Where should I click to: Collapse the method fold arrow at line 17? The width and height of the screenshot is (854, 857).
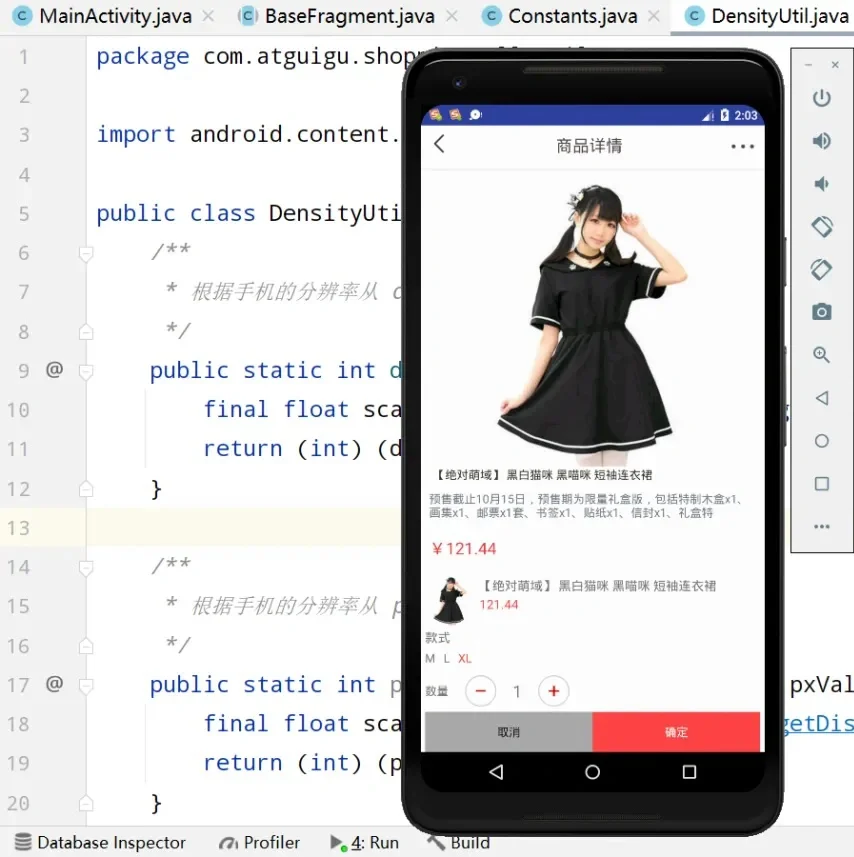(x=85, y=685)
